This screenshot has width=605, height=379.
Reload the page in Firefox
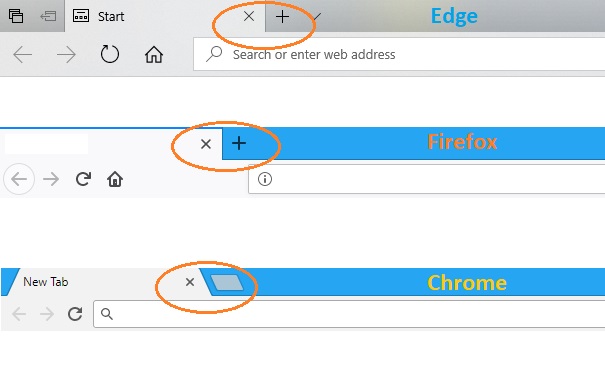coord(83,179)
